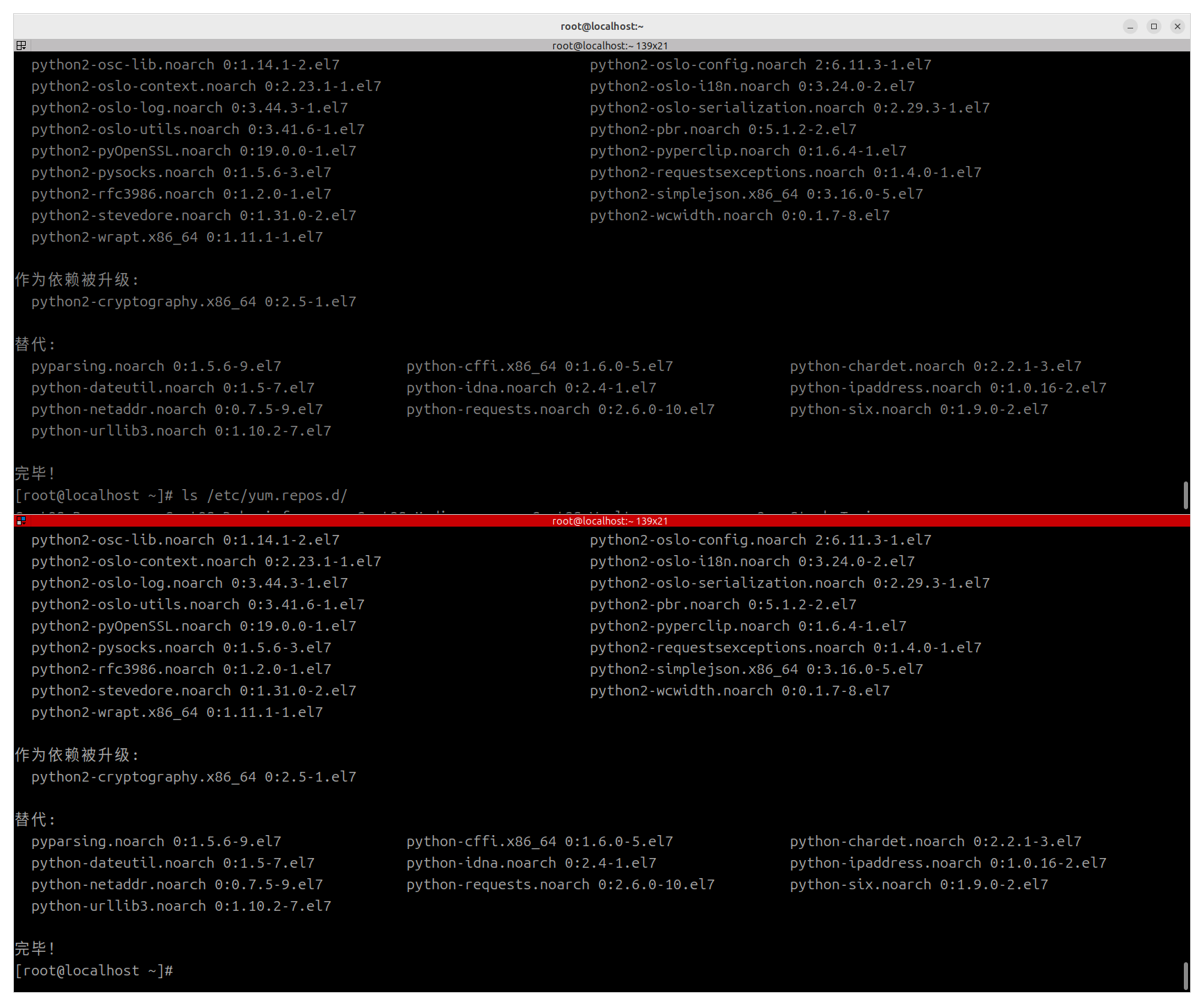The width and height of the screenshot is (1204, 1006).
Task: Select 'python-cffi.x86_64' in the grey-titled pane
Action: point(481,366)
